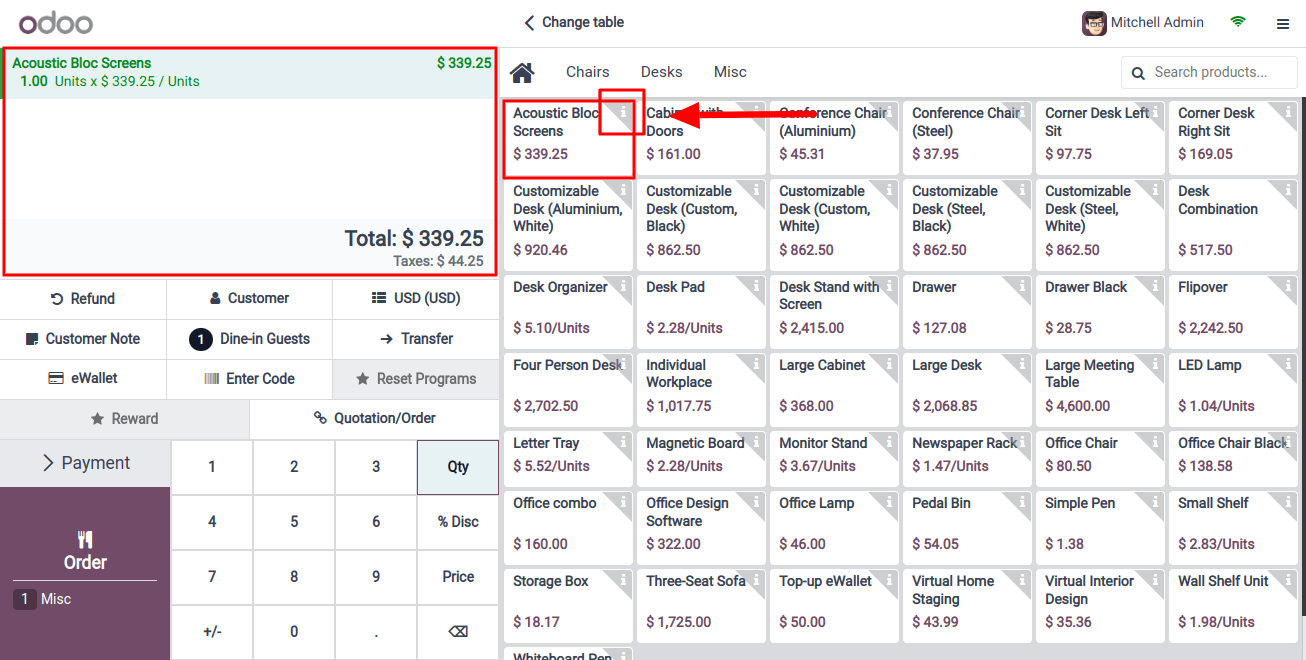The image size is (1306, 660).
Task: Open info icon on Desk Combination
Action: [x=1288, y=190]
